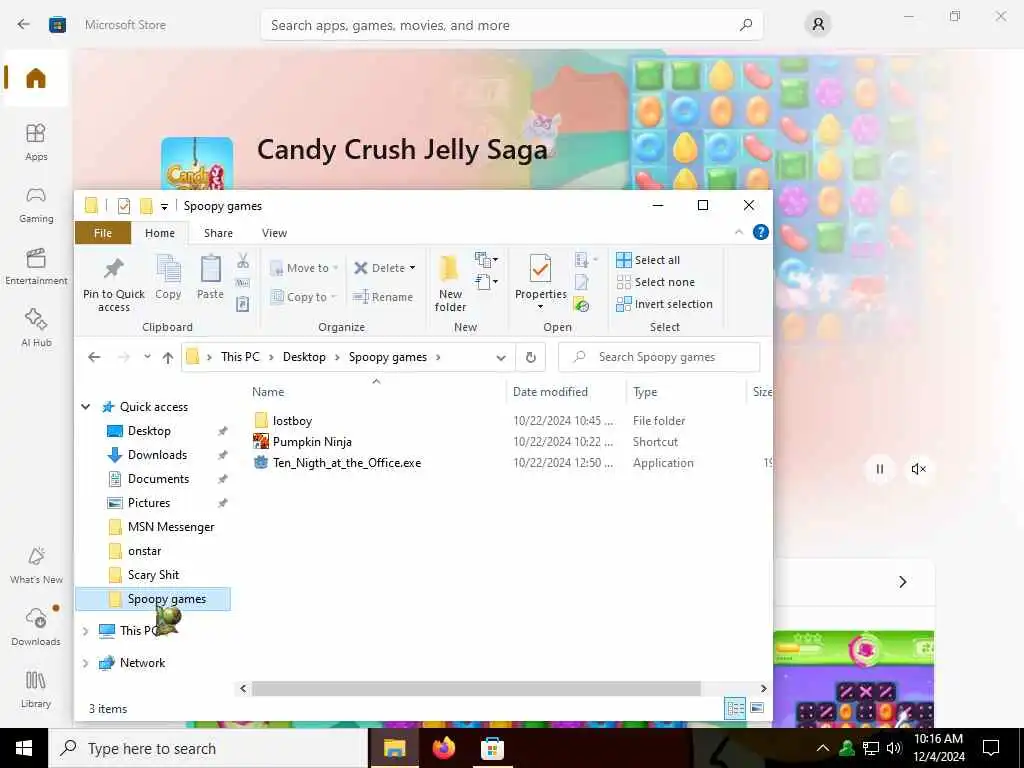This screenshot has height=768, width=1024.
Task: Click the Store search magnifier icon
Action: [746, 25]
